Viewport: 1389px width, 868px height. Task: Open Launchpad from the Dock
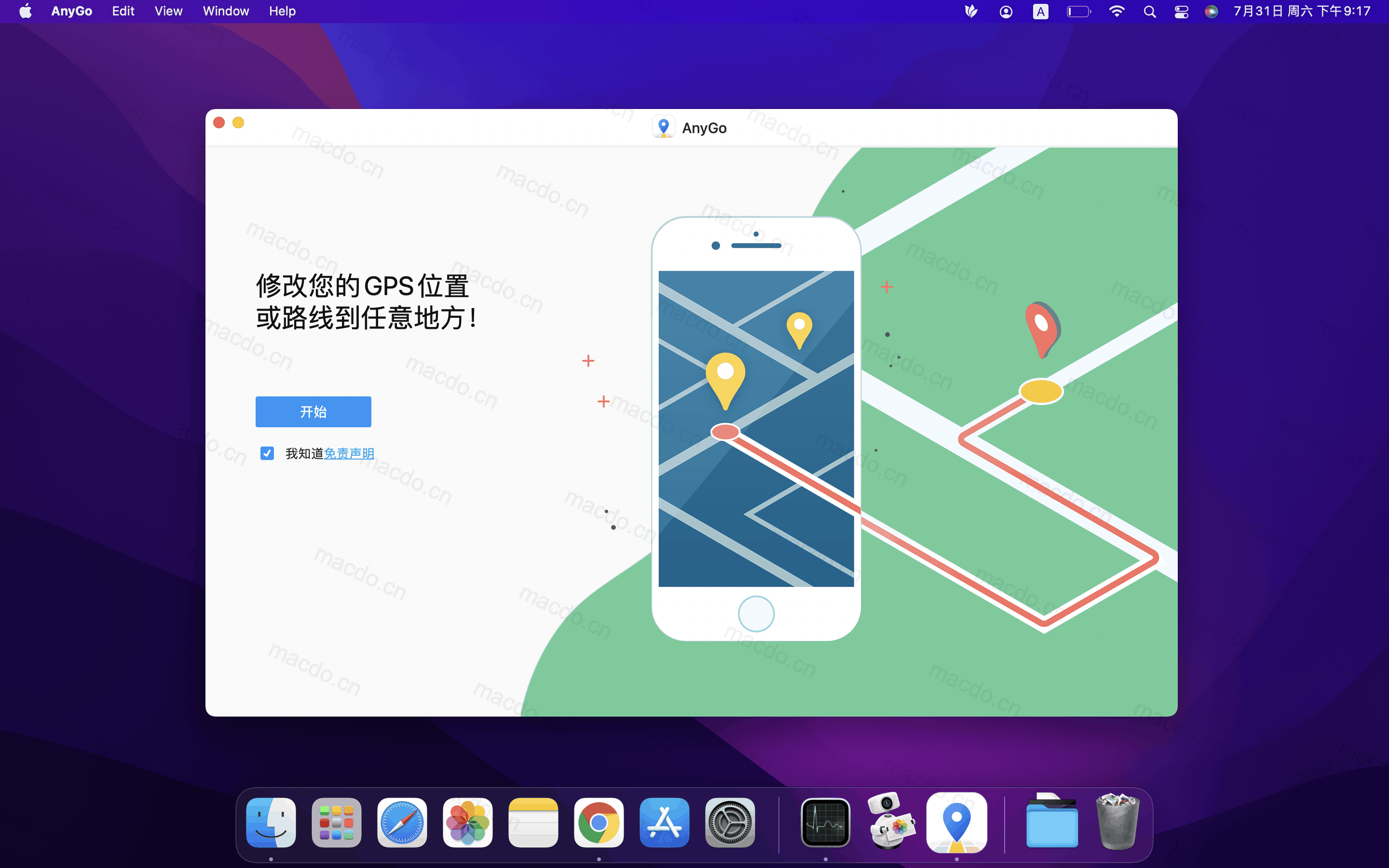pyautogui.click(x=336, y=822)
